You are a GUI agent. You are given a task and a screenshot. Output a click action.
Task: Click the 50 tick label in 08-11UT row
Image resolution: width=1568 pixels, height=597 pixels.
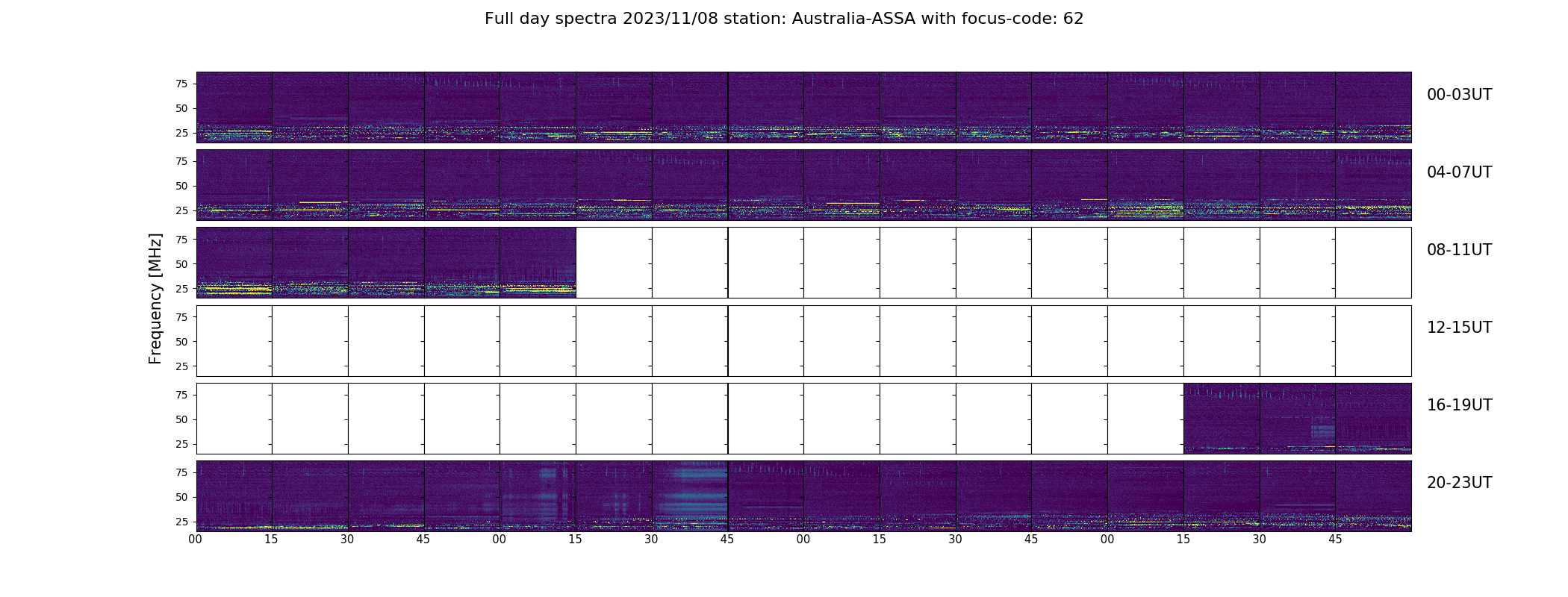181,263
